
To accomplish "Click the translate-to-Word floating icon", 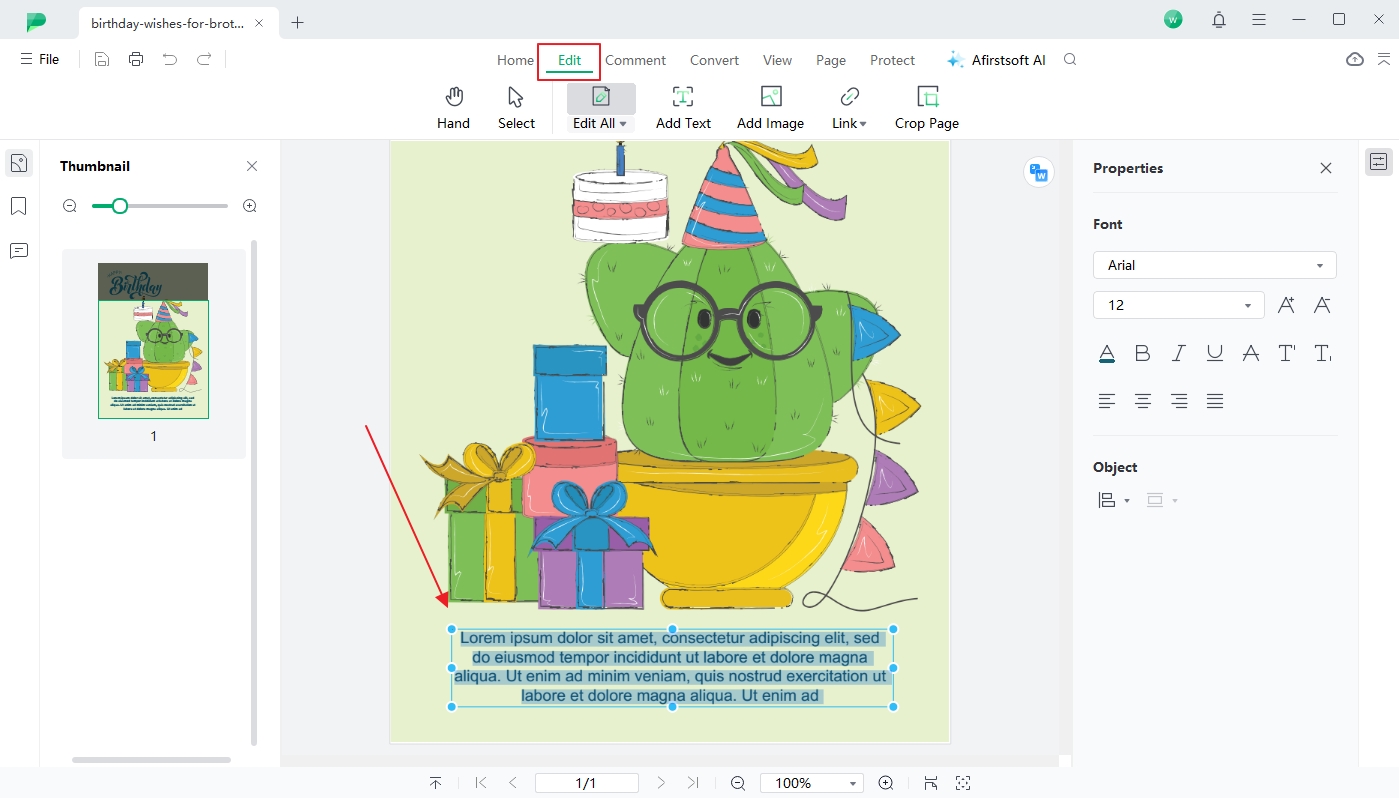I will click(x=1039, y=172).
